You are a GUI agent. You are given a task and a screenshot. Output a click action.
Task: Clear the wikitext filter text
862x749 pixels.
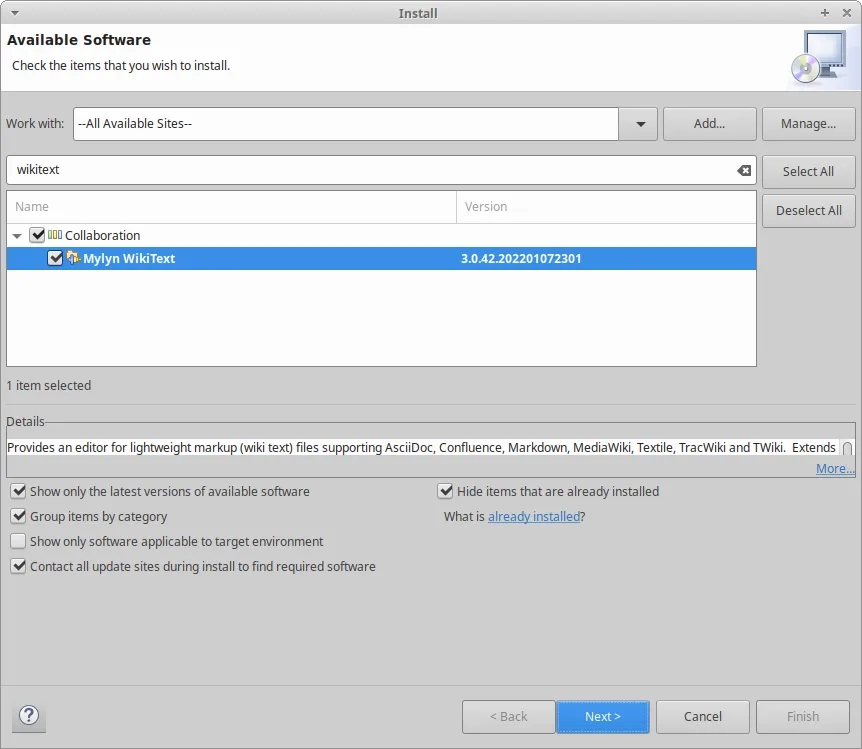click(x=744, y=170)
